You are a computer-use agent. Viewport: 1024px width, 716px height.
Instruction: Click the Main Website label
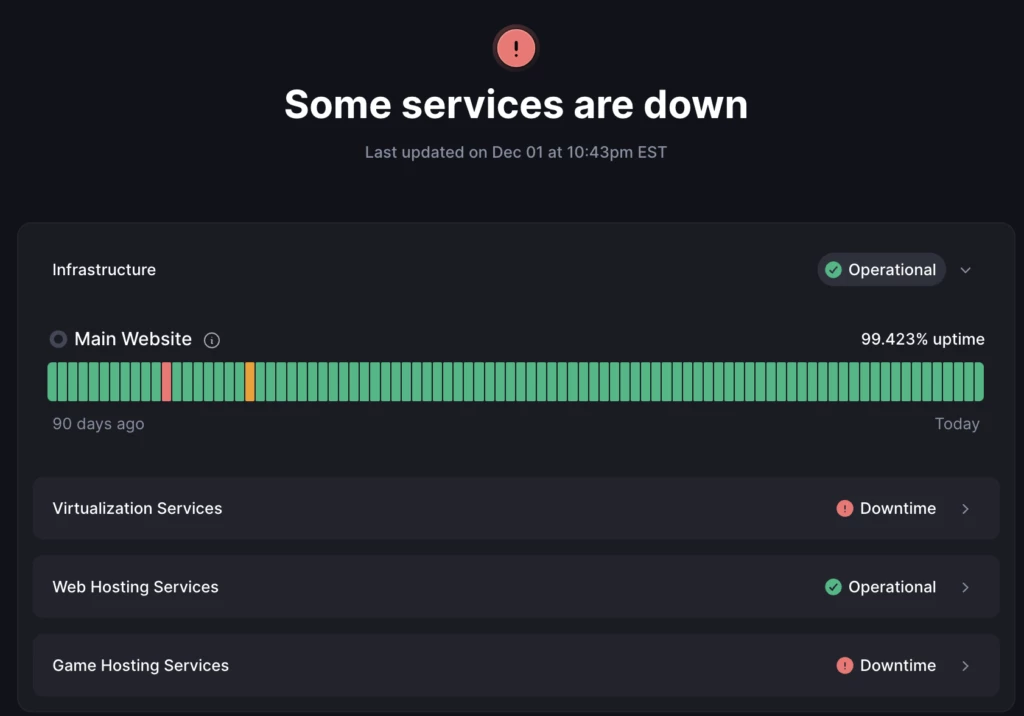coord(133,339)
